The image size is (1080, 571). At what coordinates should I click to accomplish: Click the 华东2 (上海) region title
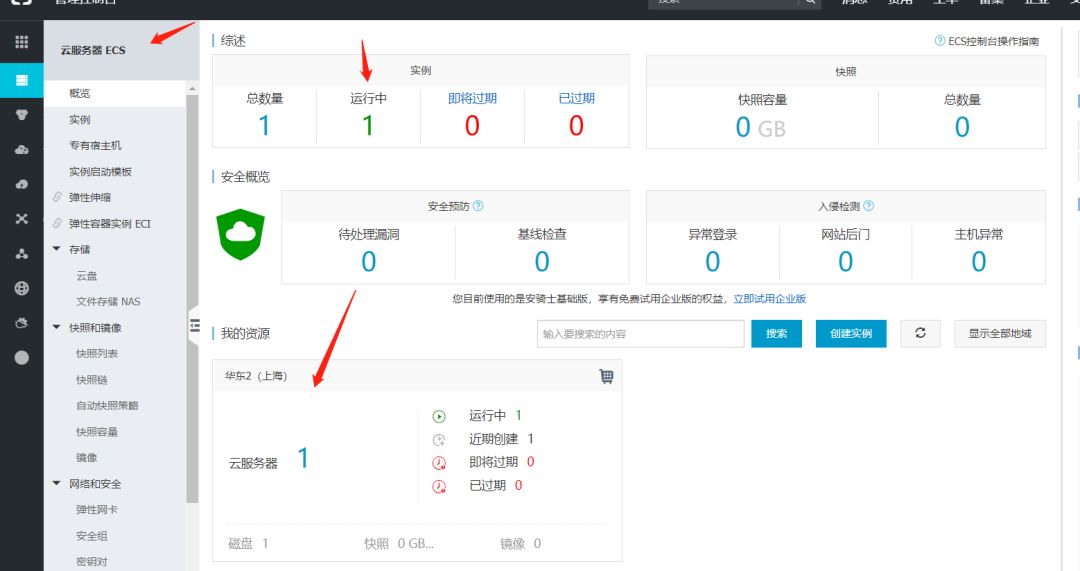256,376
